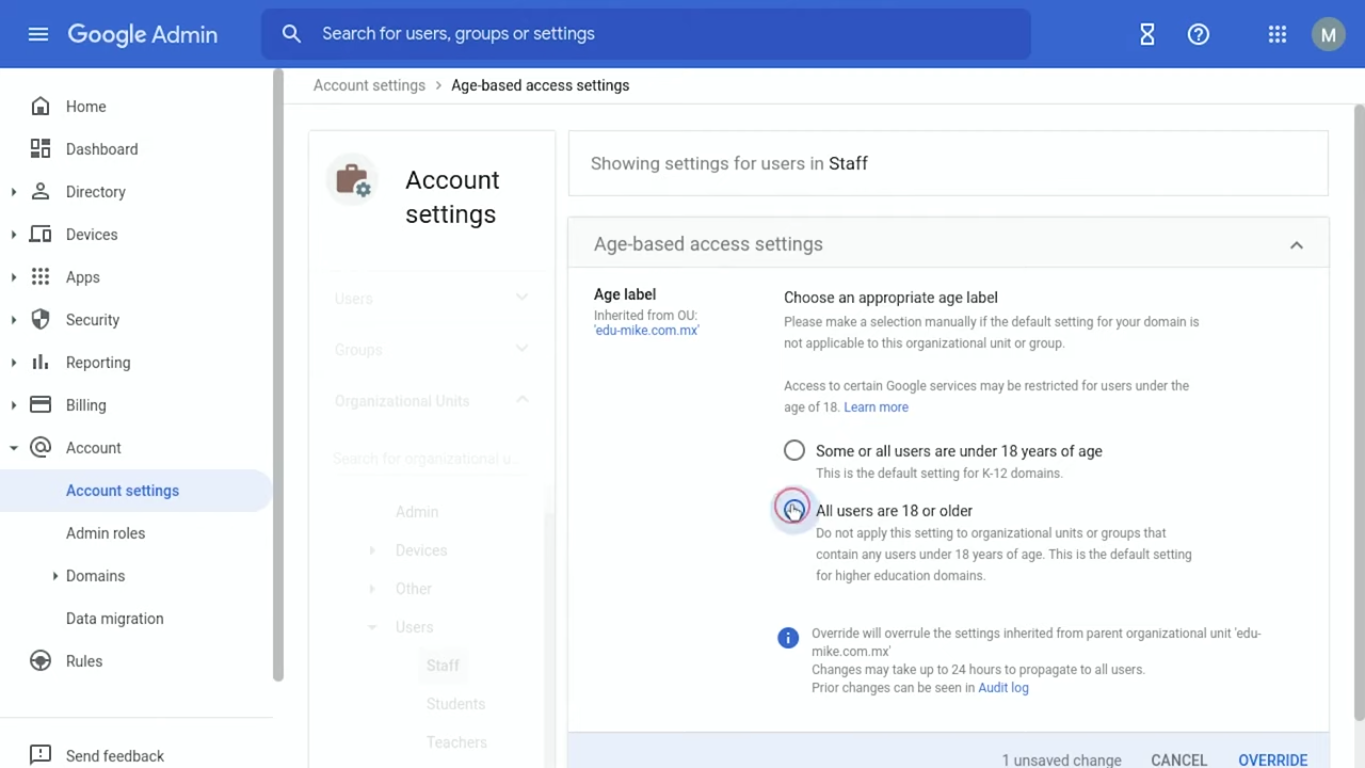The image size is (1365, 768).
Task: Select Students organizational unit
Action: [x=456, y=704]
